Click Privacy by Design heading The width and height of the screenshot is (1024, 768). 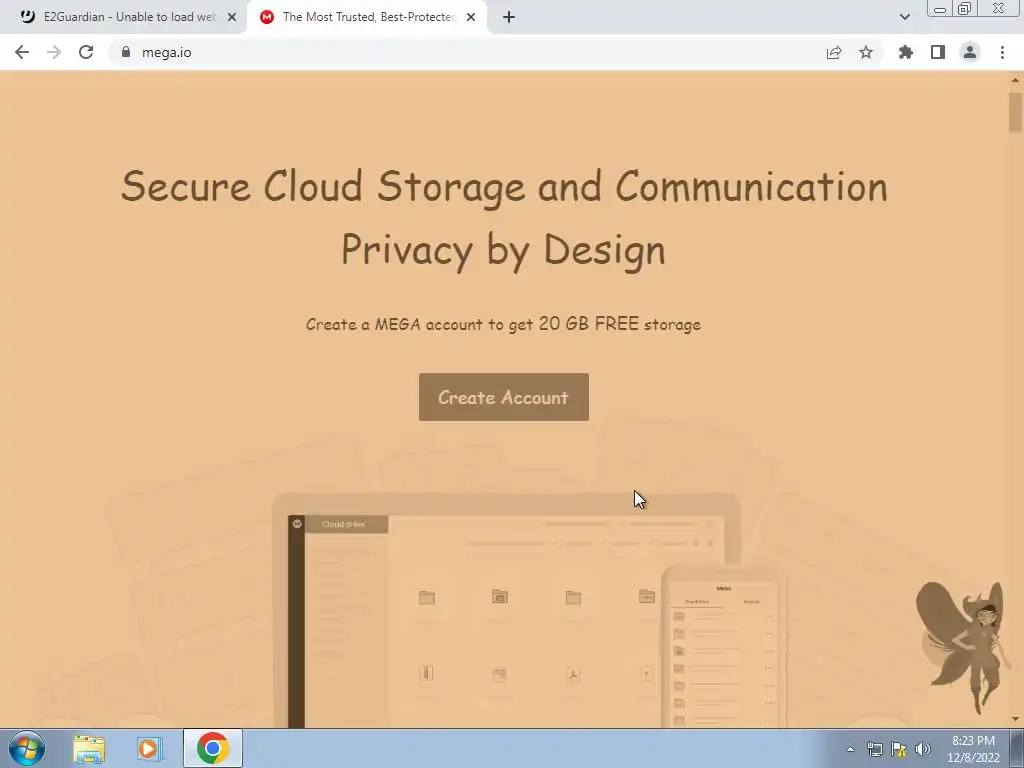[504, 250]
